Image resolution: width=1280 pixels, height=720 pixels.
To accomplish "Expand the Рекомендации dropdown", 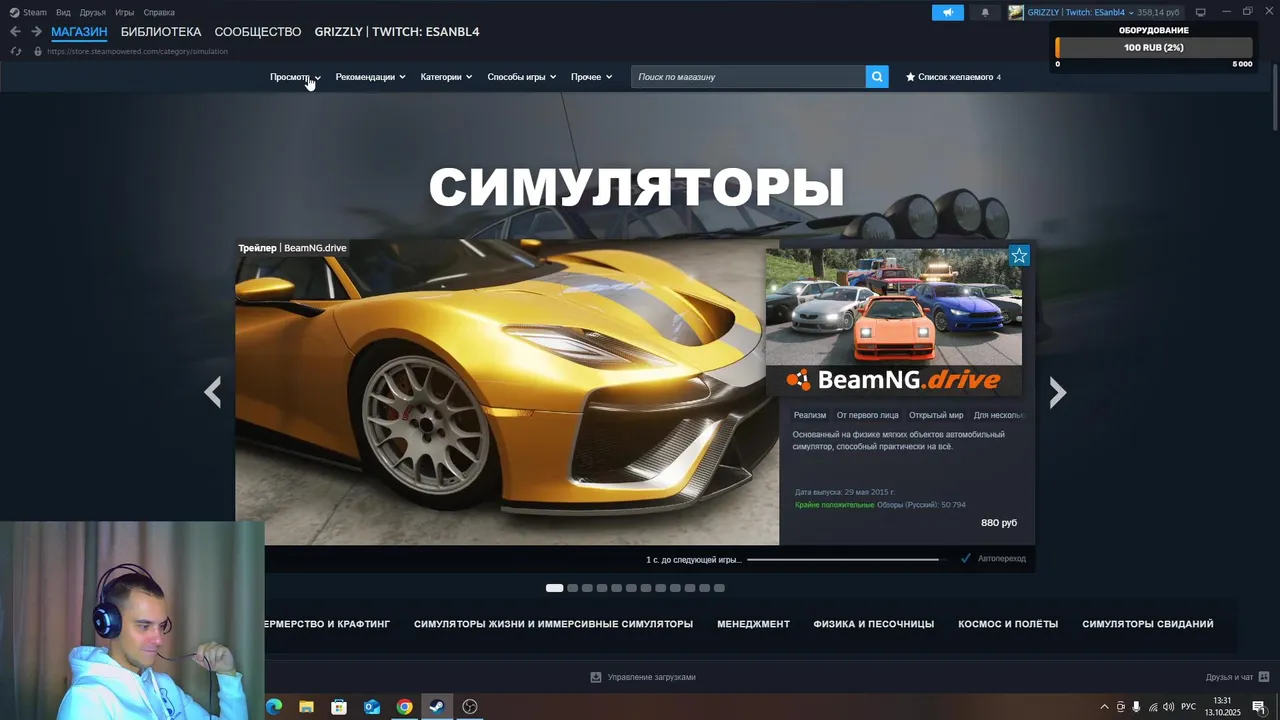I will (370, 77).
